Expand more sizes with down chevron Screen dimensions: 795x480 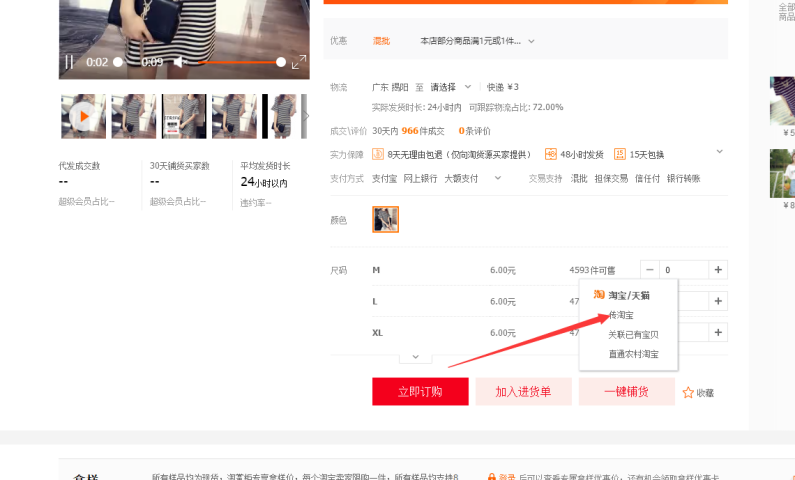pyautogui.click(x=415, y=357)
